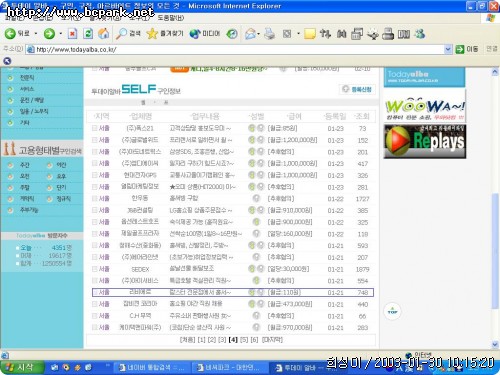500x375 pixels.
Task: Filter jobs by 주간 daytime
Action: tap(25, 165)
